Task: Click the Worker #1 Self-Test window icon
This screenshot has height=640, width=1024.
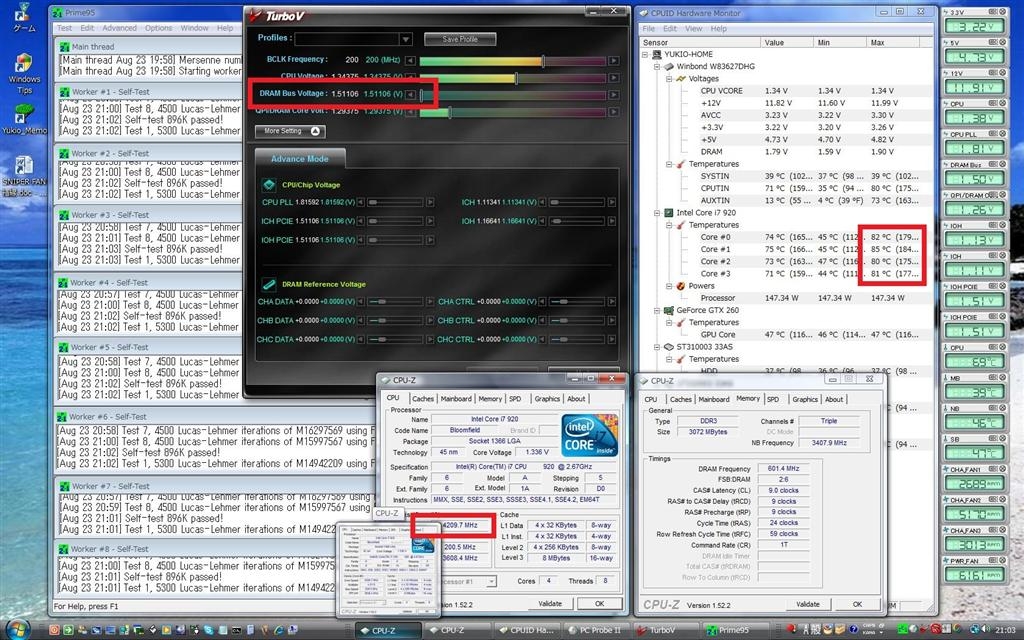Action: click(x=64, y=92)
